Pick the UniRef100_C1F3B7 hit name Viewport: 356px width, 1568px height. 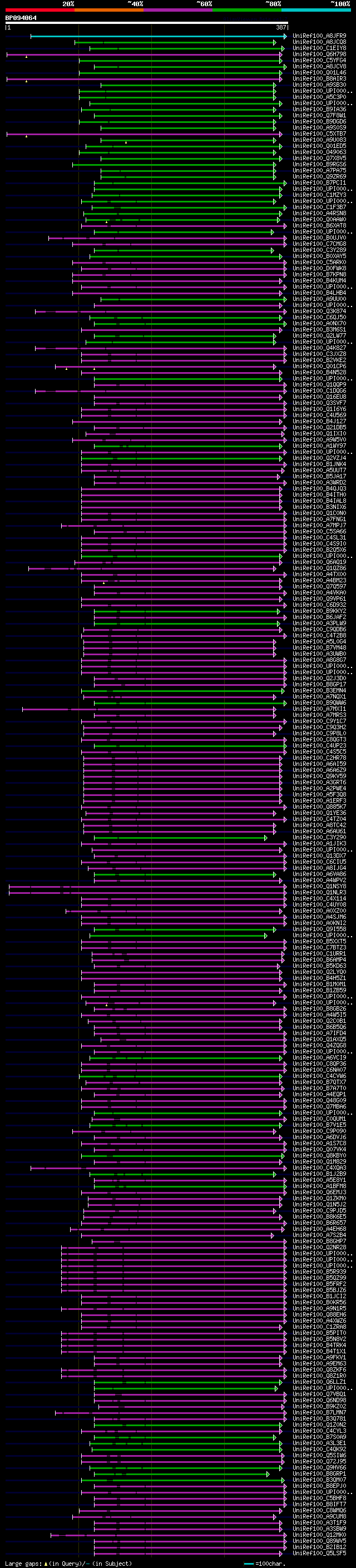point(319,207)
